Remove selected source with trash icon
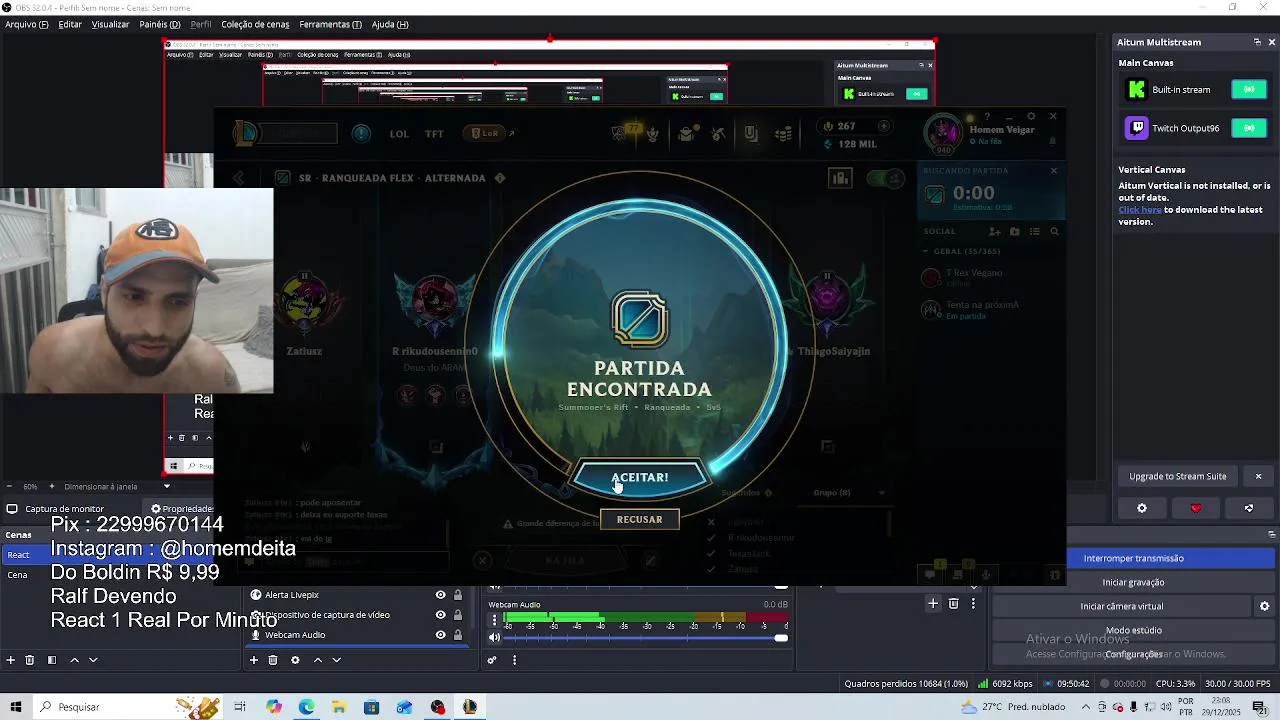The image size is (1280, 720). (273, 660)
